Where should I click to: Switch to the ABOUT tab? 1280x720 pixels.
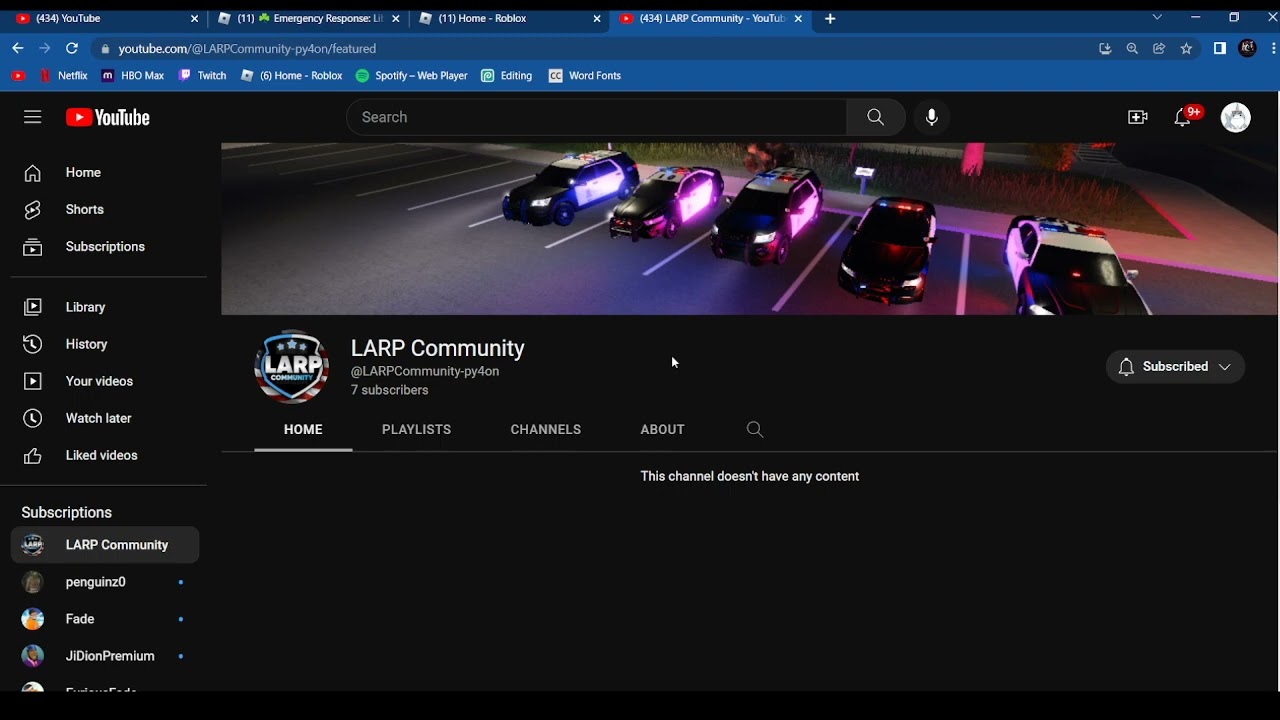pyautogui.click(x=662, y=430)
